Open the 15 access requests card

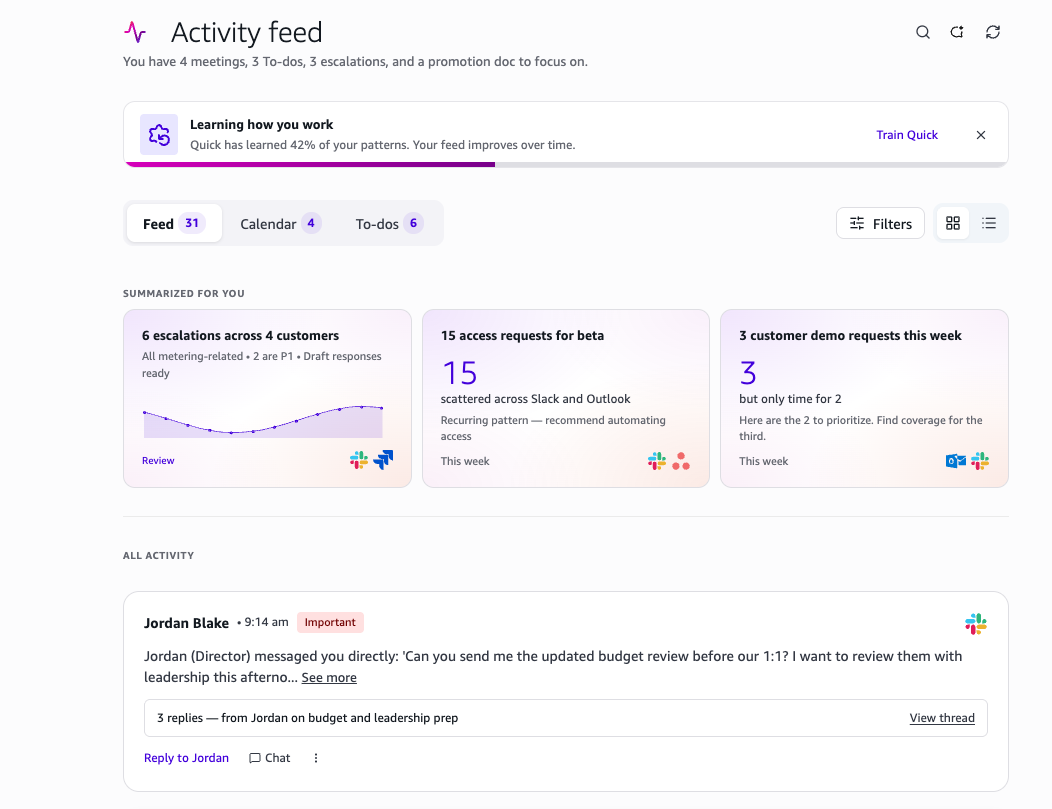(566, 398)
